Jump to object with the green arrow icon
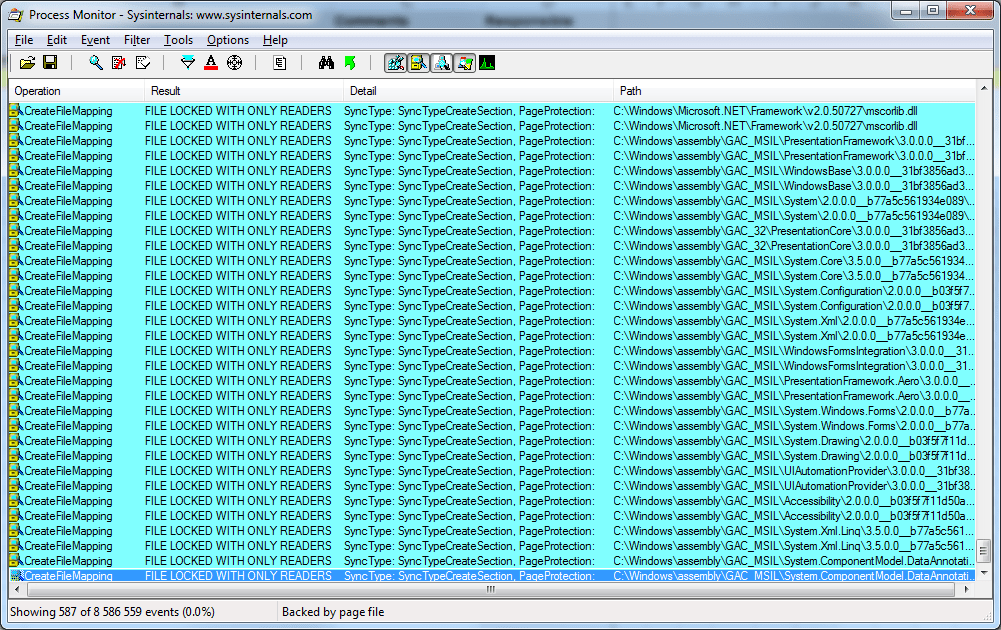This screenshot has width=1001, height=630. [x=350, y=63]
